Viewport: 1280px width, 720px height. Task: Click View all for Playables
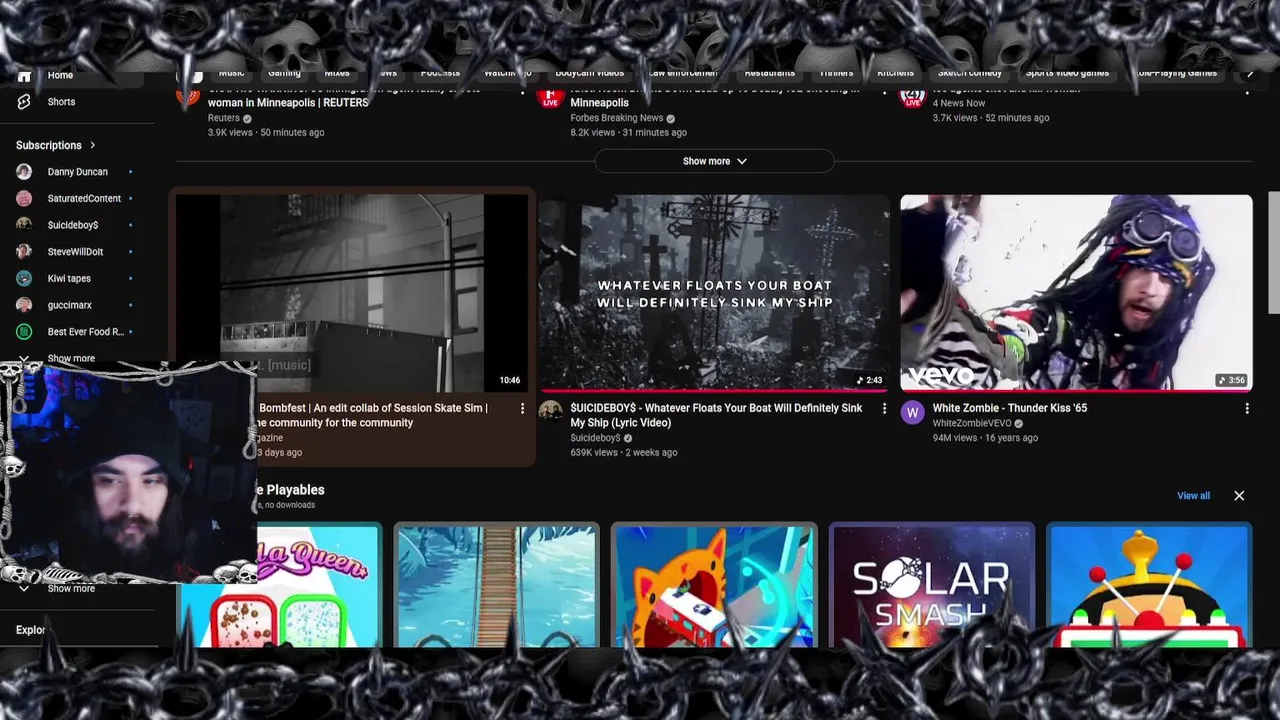(1193, 496)
